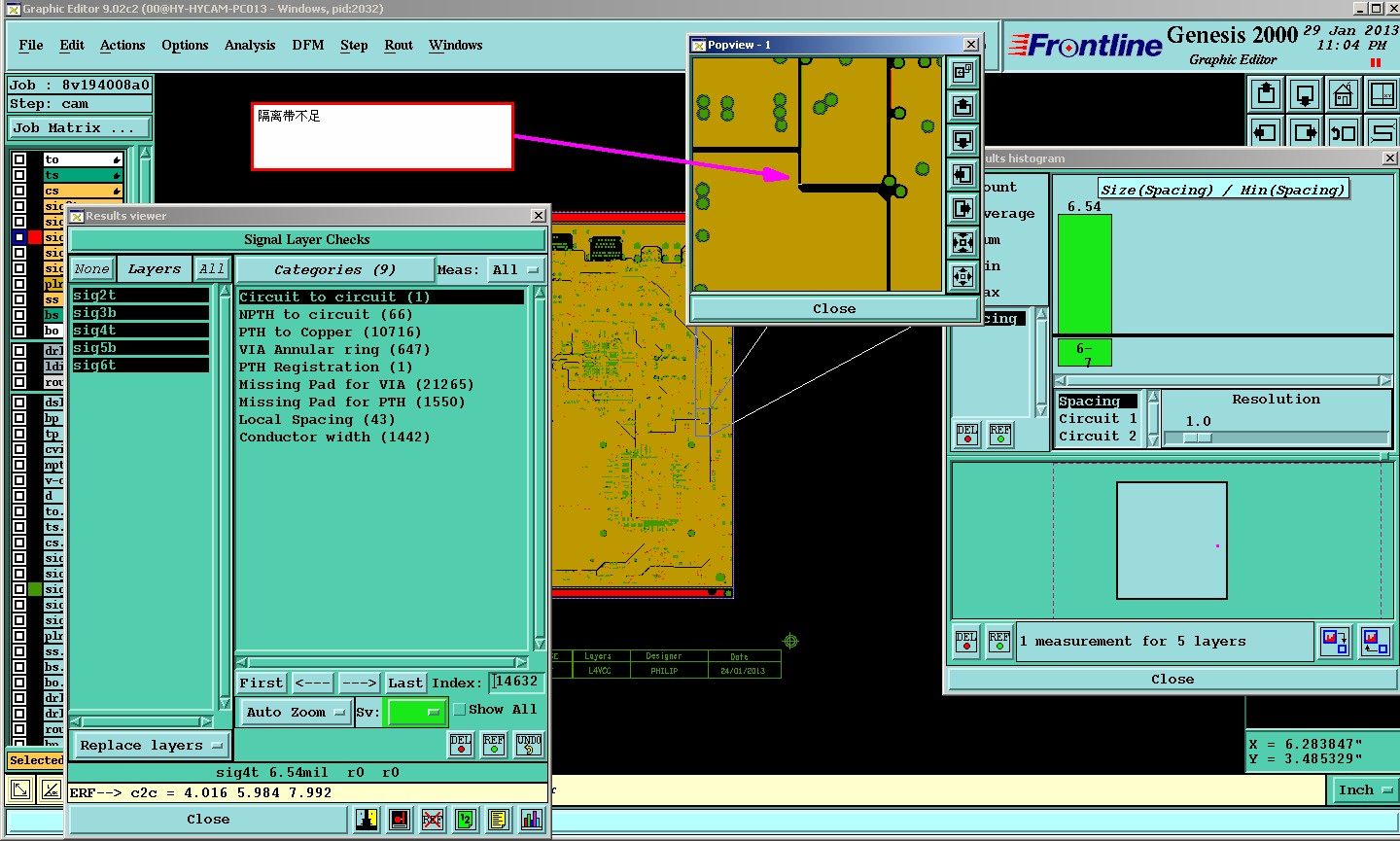This screenshot has height=841, width=1400.
Task: Click the UNDO icon in Results viewer
Action: [x=529, y=745]
